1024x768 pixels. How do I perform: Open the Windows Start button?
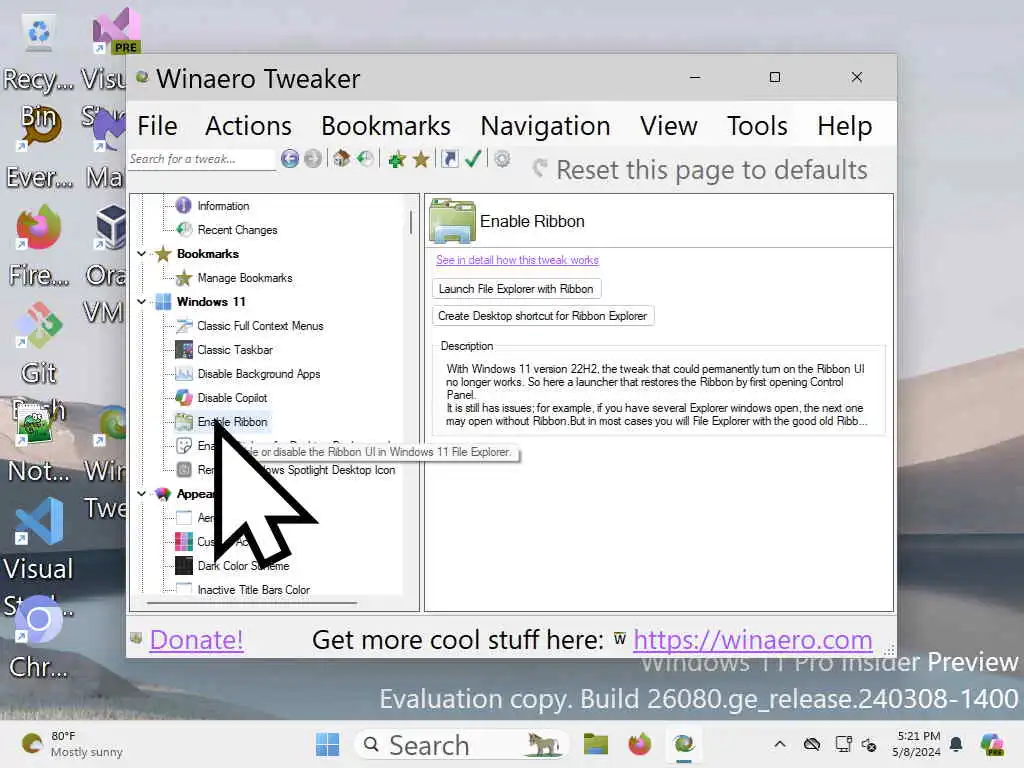point(327,744)
